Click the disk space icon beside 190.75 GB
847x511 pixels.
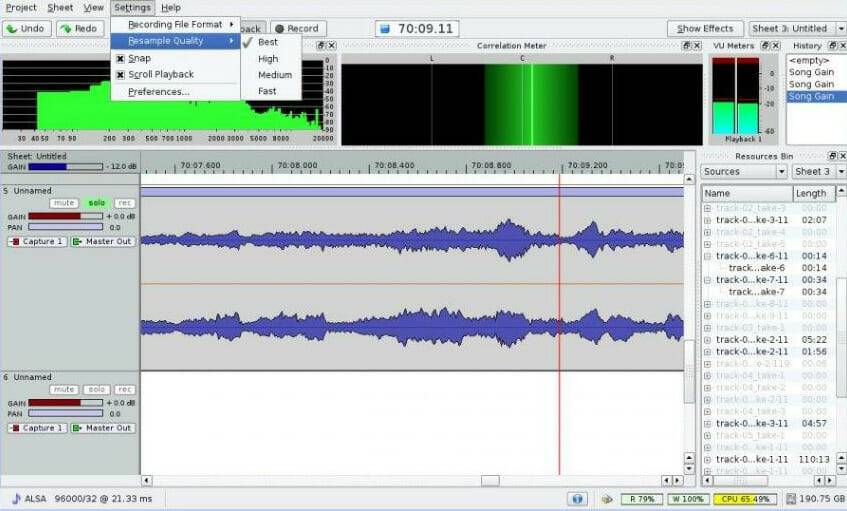coord(791,498)
